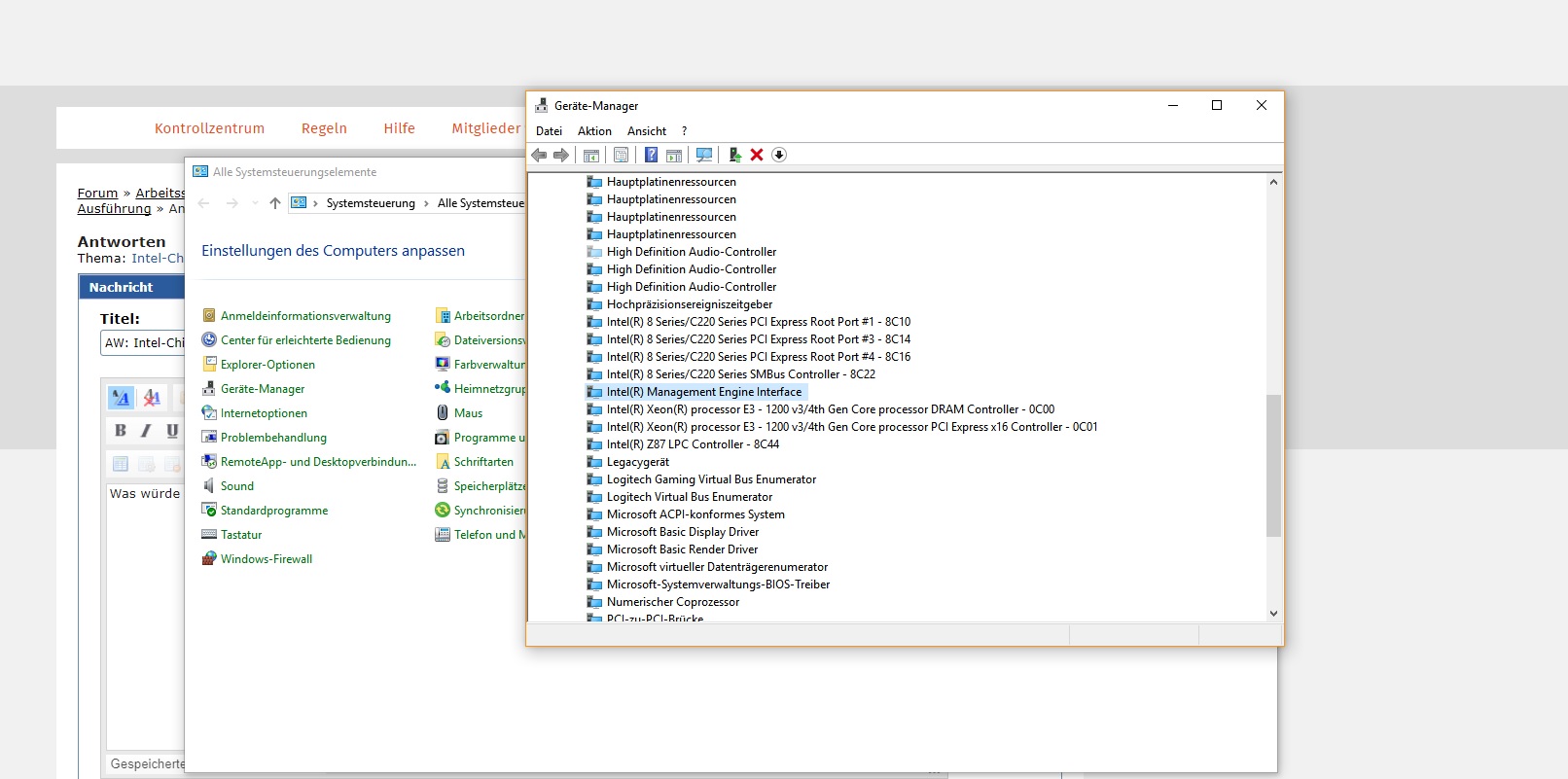Select PCI Express Root Port #3 - 8C14
The width and height of the screenshot is (1568, 779).
coord(759,339)
